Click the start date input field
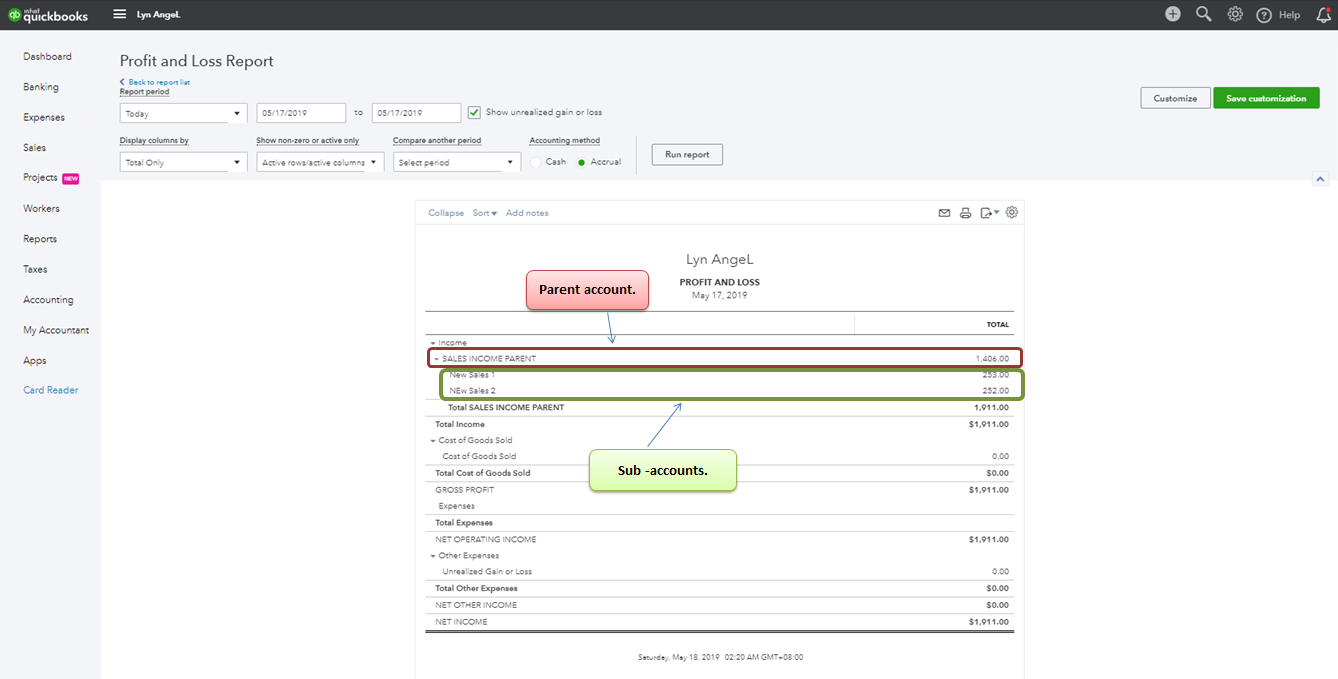The height and width of the screenshot is (679, 1338). click(x=301, y=114)
